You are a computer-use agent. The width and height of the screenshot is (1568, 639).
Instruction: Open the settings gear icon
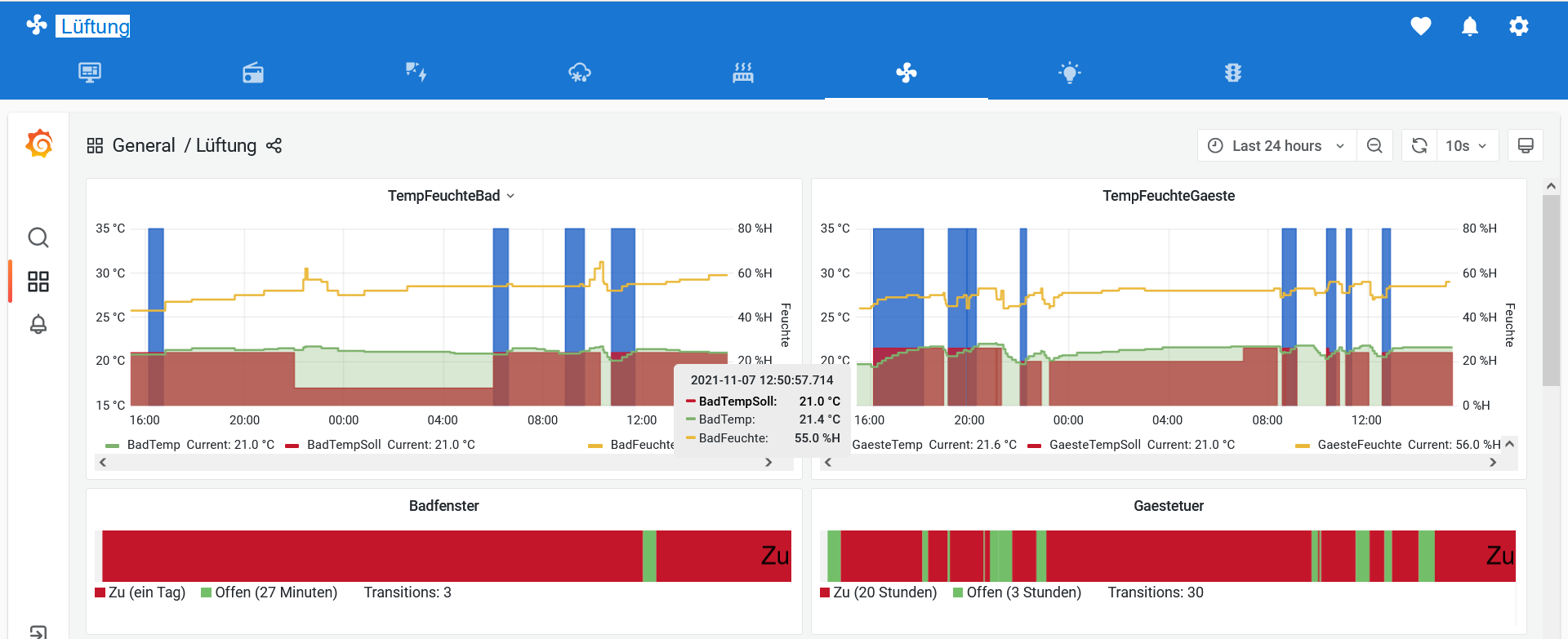1519,26
